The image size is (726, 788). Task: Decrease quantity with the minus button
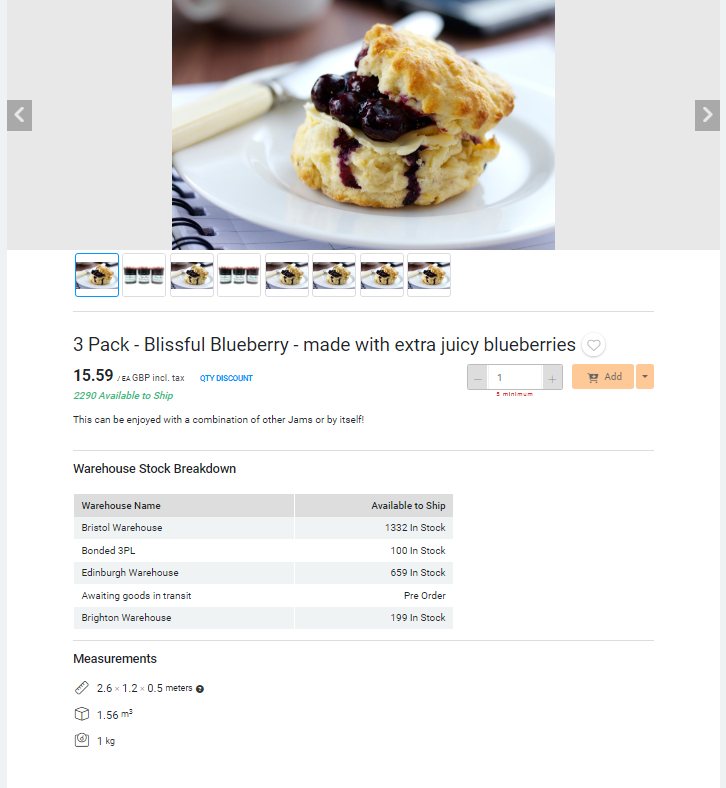[478, 377]
